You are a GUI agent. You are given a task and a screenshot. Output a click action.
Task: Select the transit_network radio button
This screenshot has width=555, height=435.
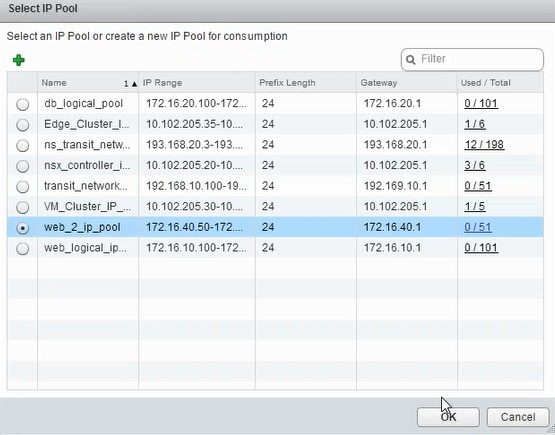pyautogui.click(x=23, y=187)
